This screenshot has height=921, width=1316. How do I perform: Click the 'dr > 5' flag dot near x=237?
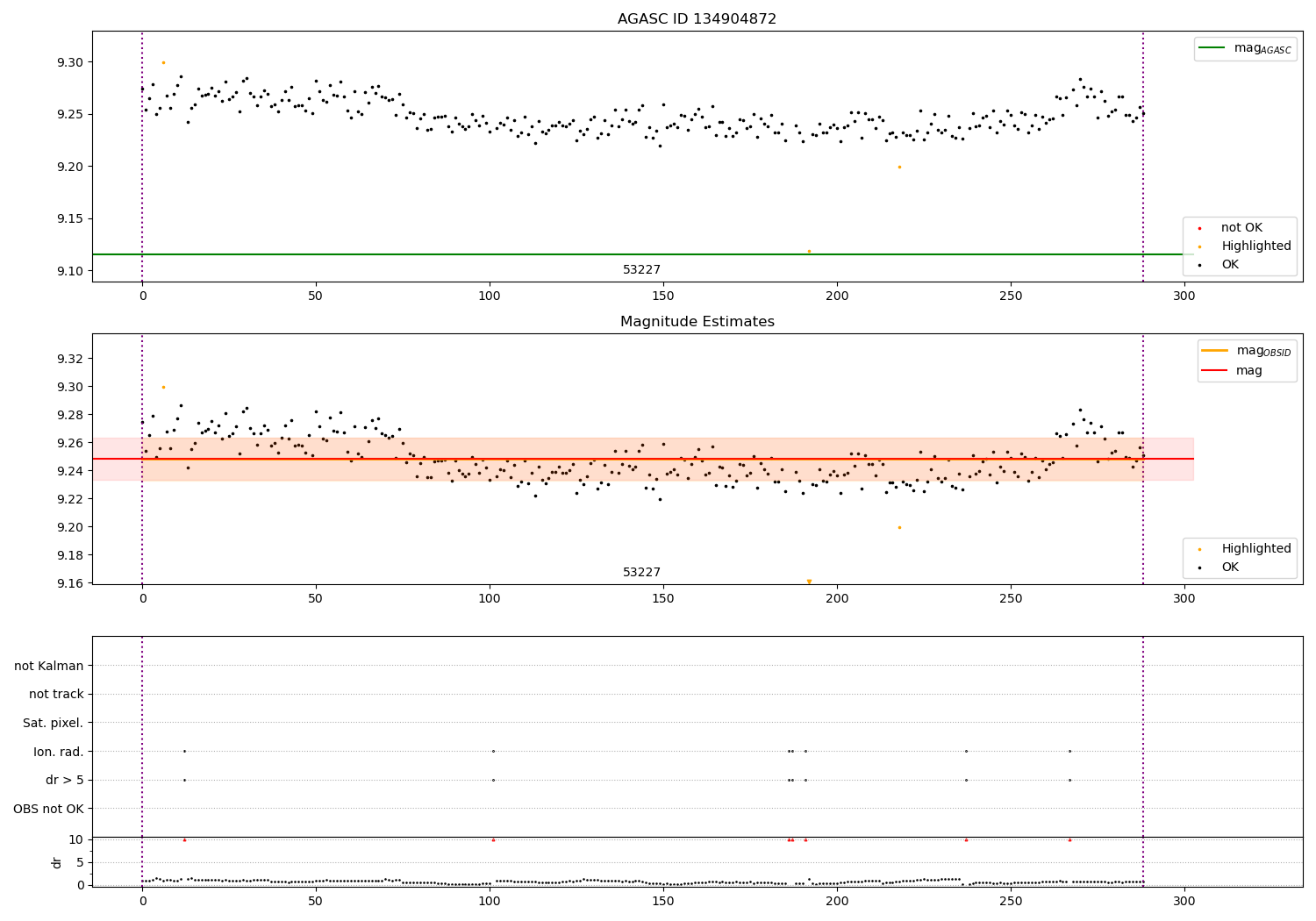click(966, 780)
